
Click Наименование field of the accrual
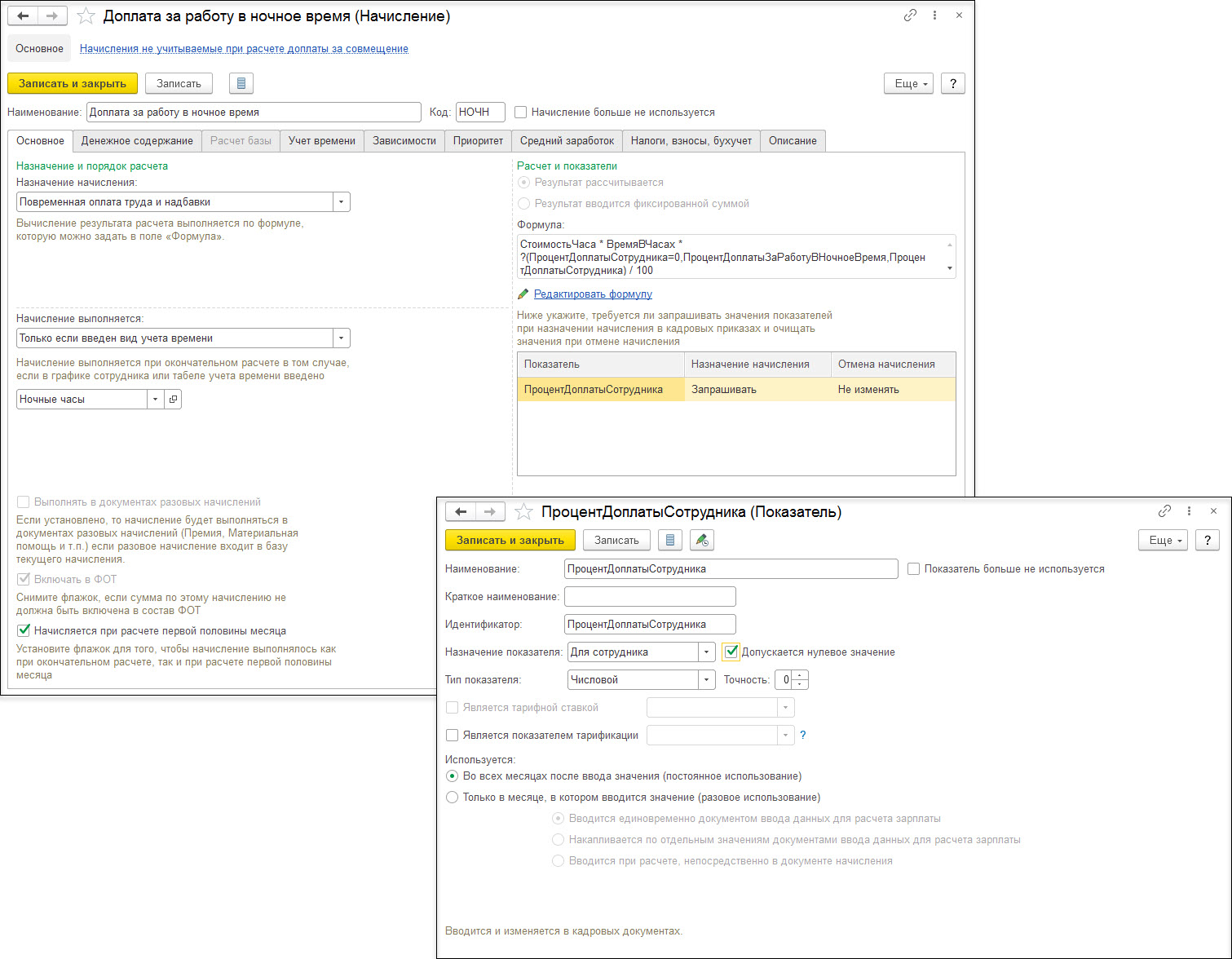pyautogui.click(x=254, y=112)
